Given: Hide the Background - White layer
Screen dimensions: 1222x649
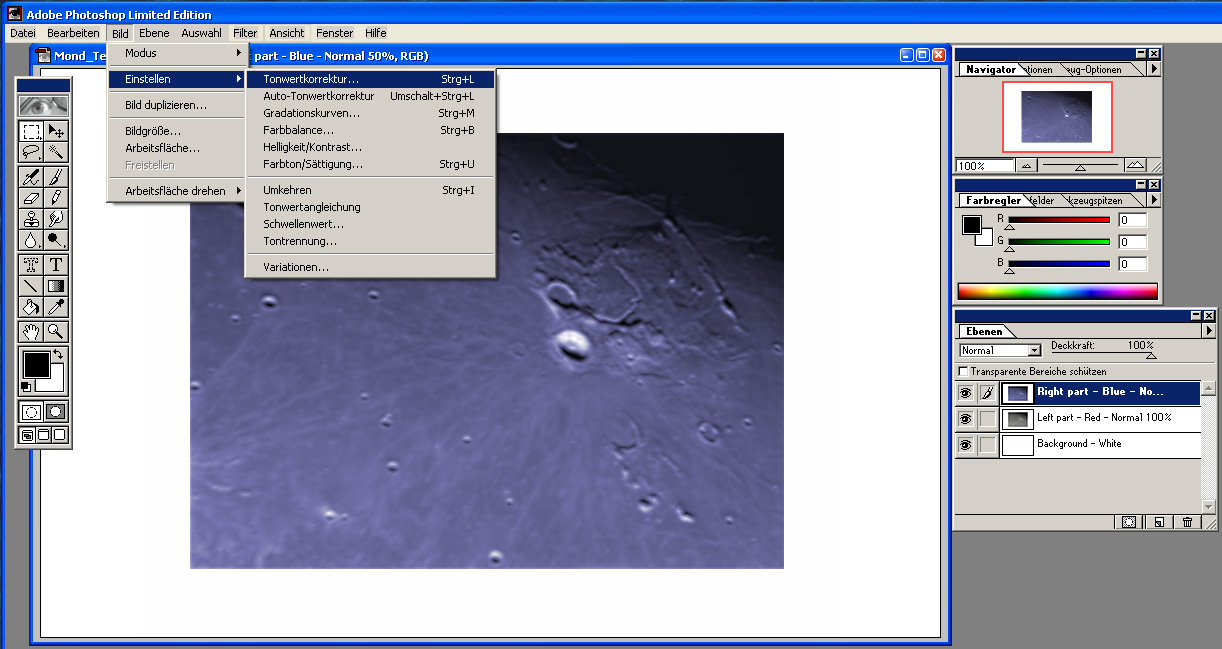Looking at the screenshot, I should [x=965, y=445].
